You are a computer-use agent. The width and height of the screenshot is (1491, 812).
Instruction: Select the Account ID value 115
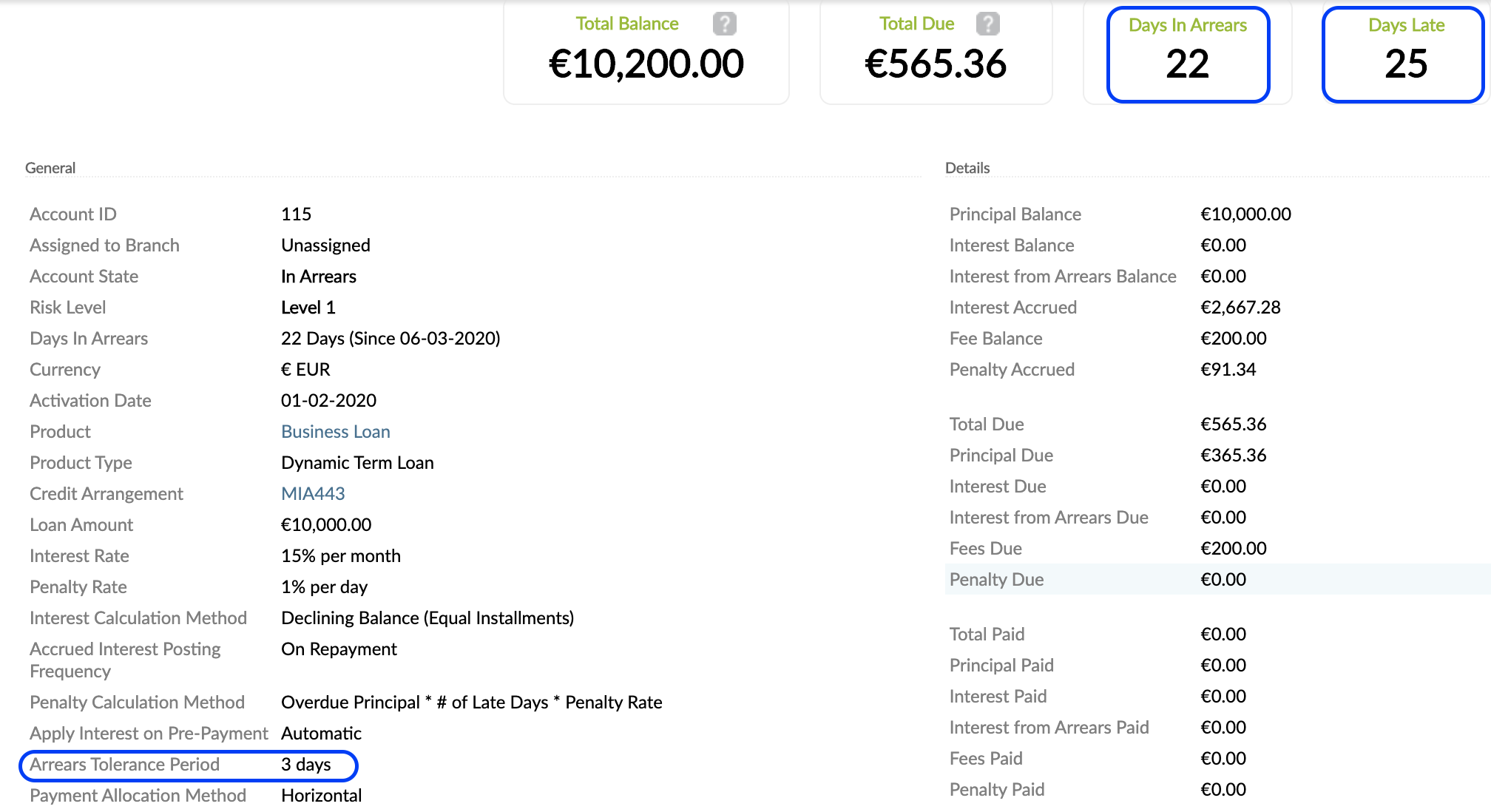296,214
